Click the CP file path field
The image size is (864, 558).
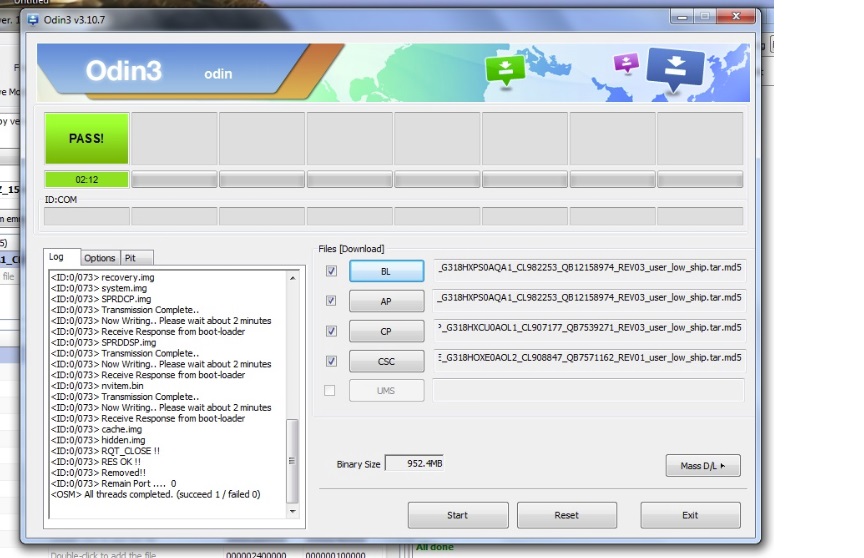(589, 330)
